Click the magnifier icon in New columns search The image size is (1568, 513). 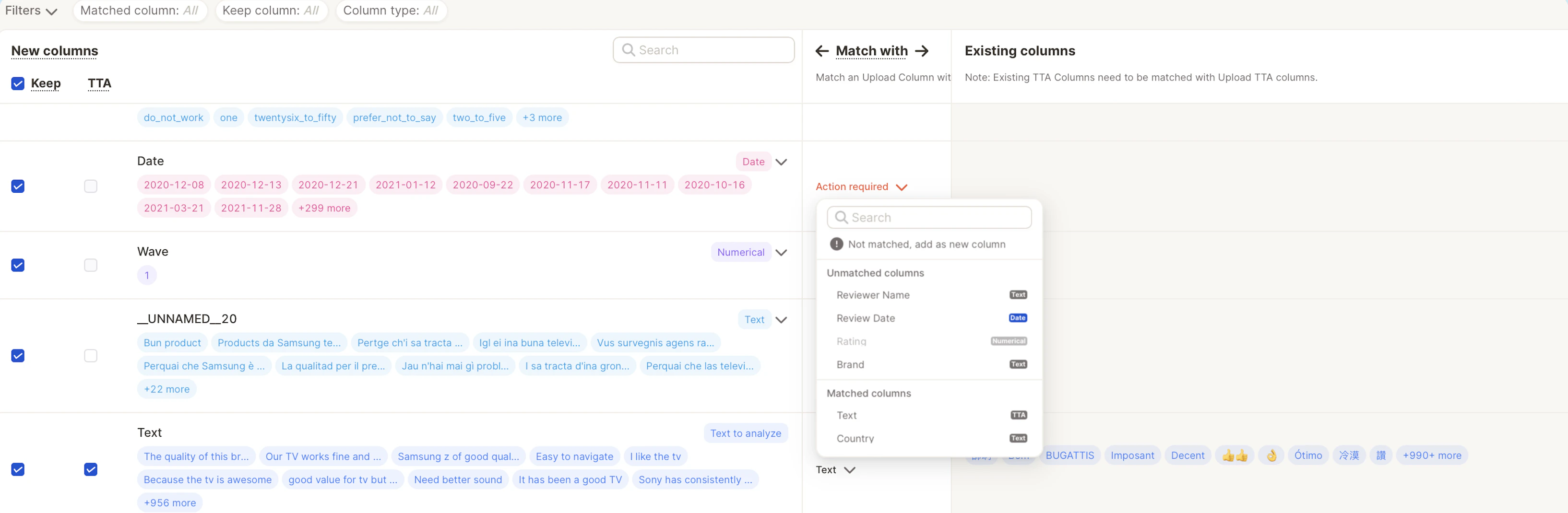tap(628, 50)
